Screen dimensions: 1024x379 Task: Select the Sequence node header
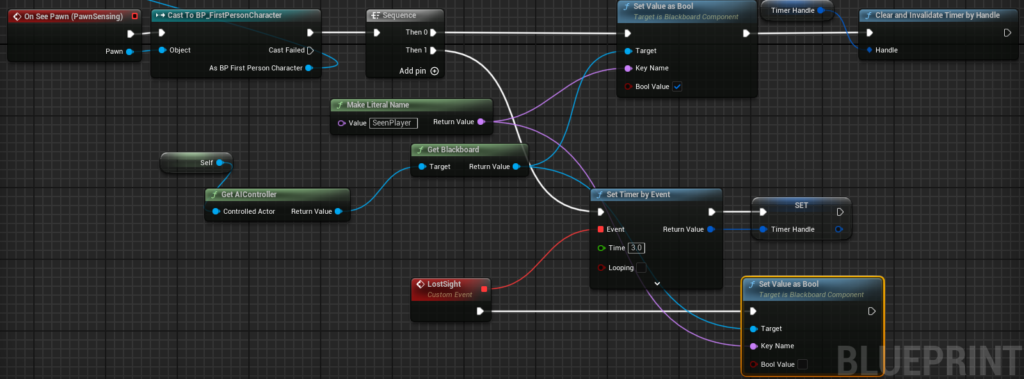pos(405,16)
